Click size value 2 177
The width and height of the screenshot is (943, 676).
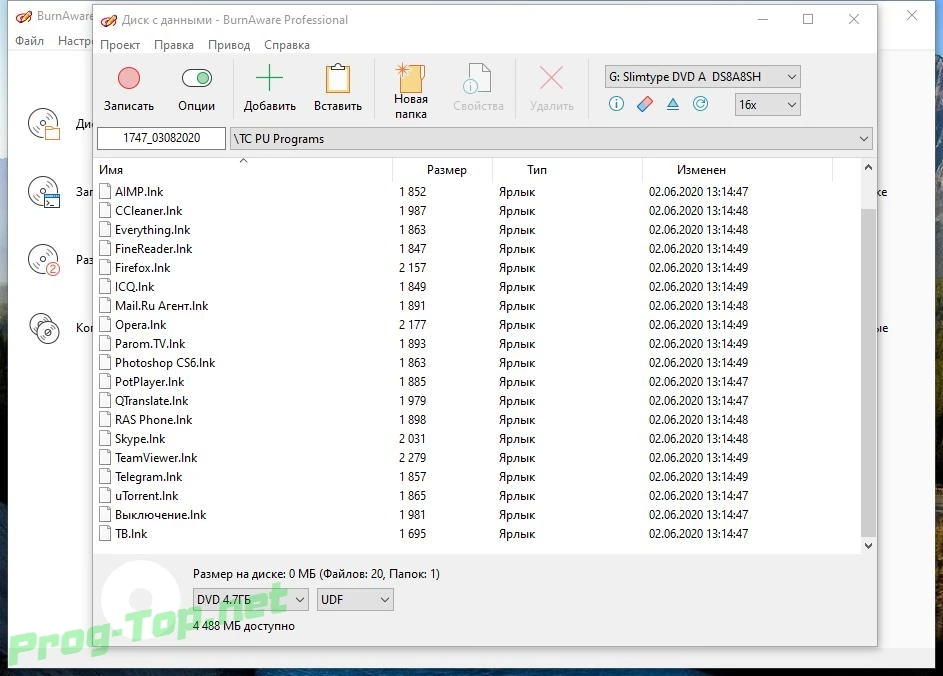click(412, 325)
